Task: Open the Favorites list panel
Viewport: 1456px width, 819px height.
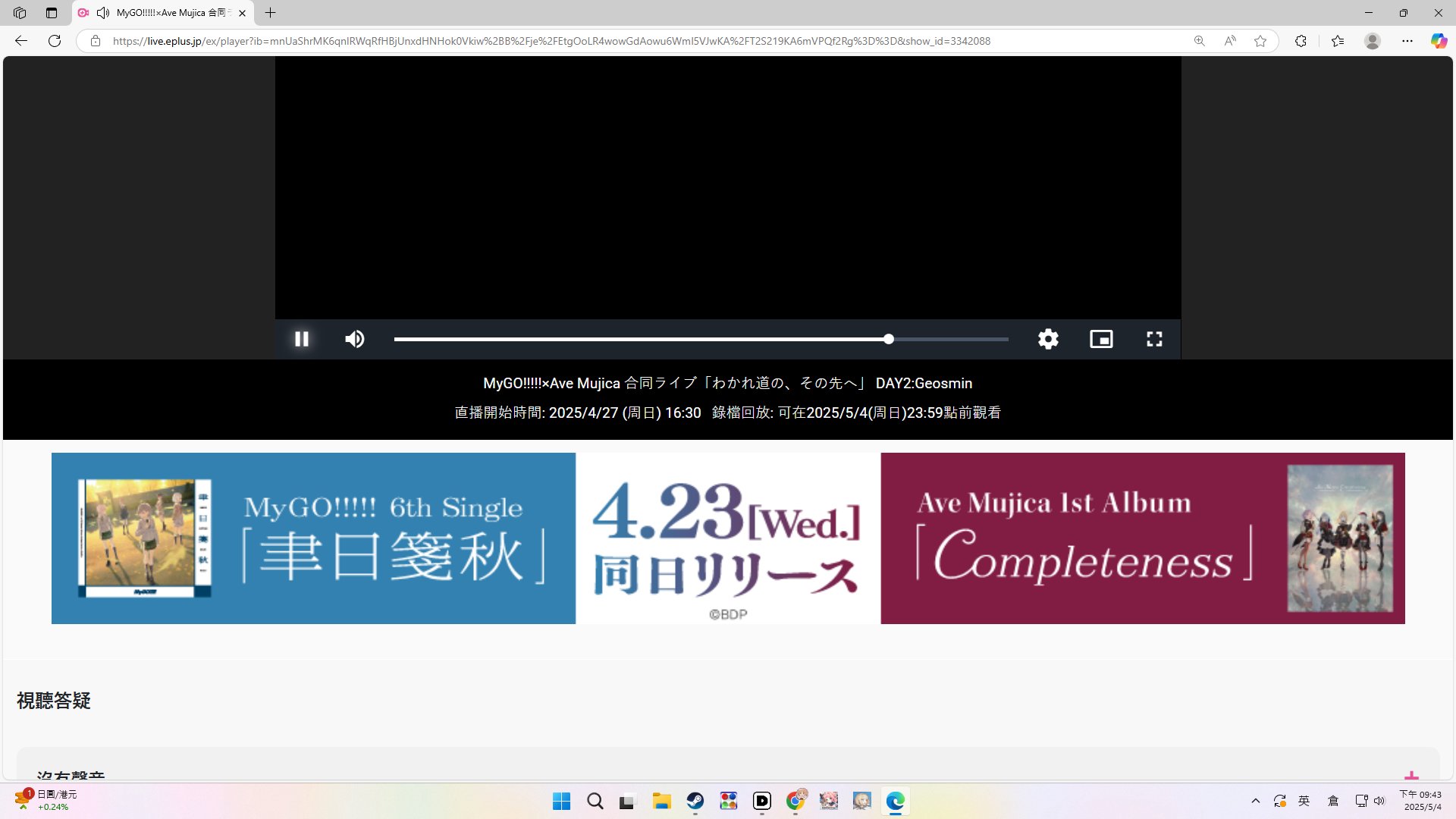Action: 1338,41
